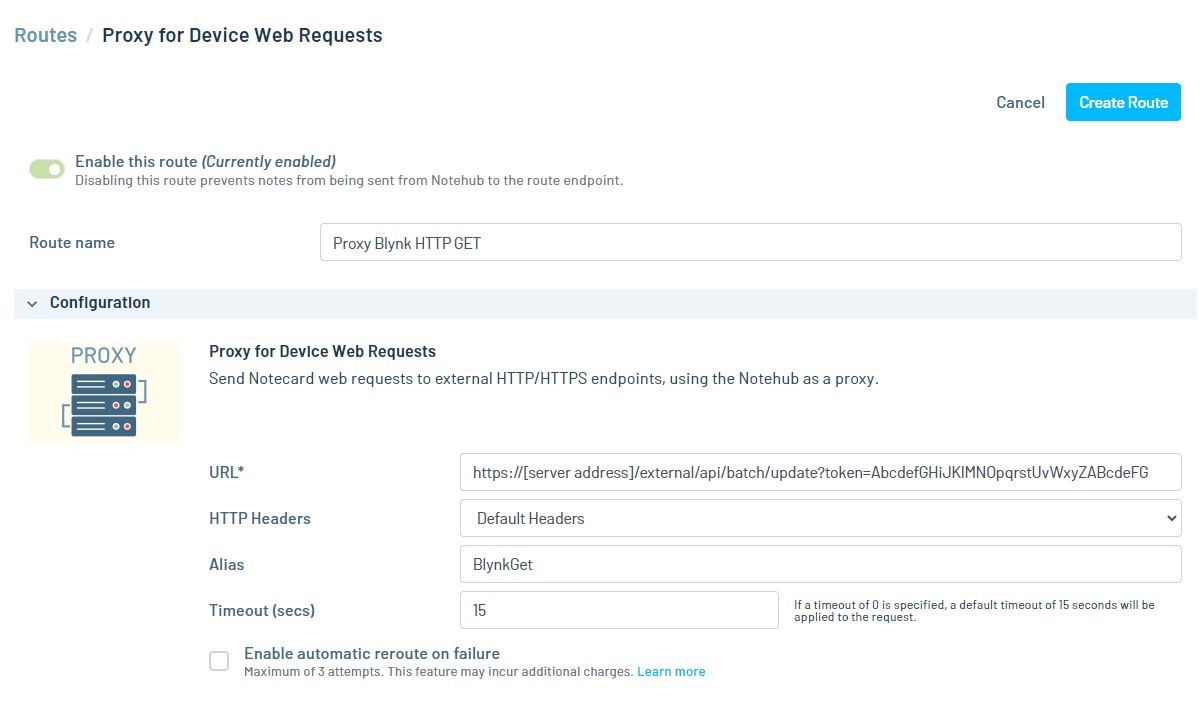This screenshot has height=708, width=1204.
Task: Click the Proxy for Device Web Requests breadcrumb title
Action: tap(242, 35)
